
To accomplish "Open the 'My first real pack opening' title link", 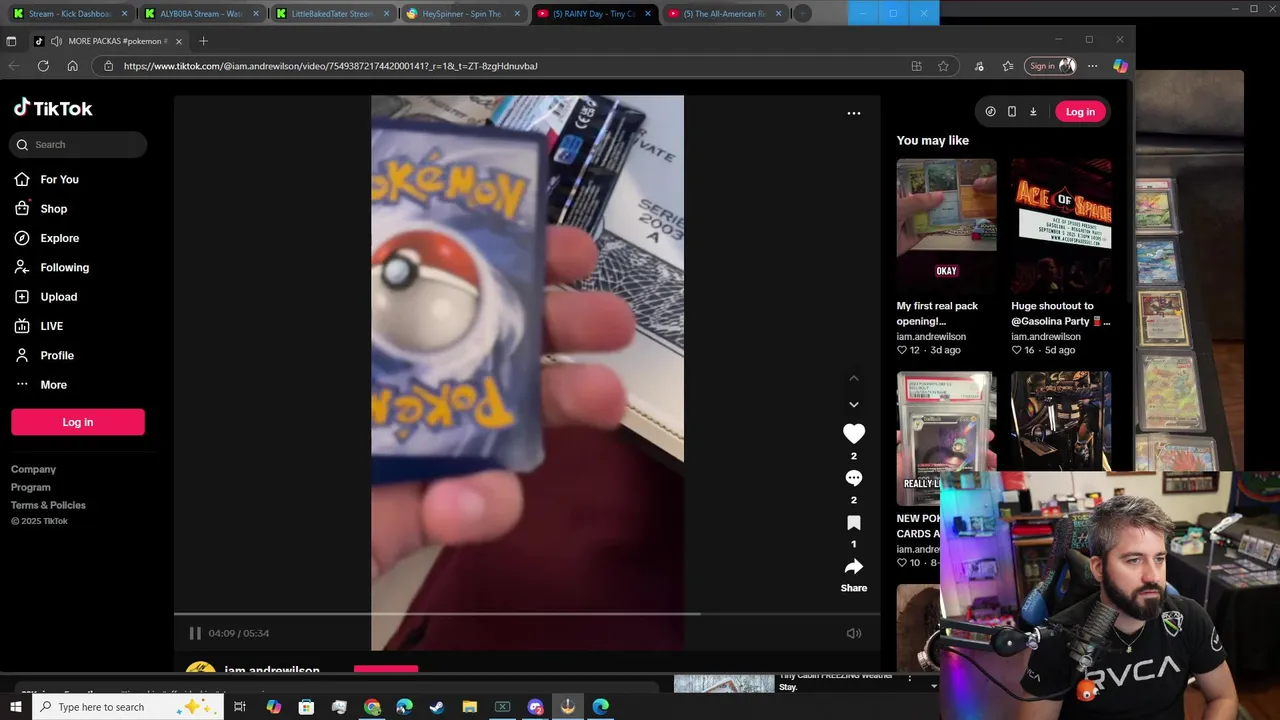I will [938, 313].
